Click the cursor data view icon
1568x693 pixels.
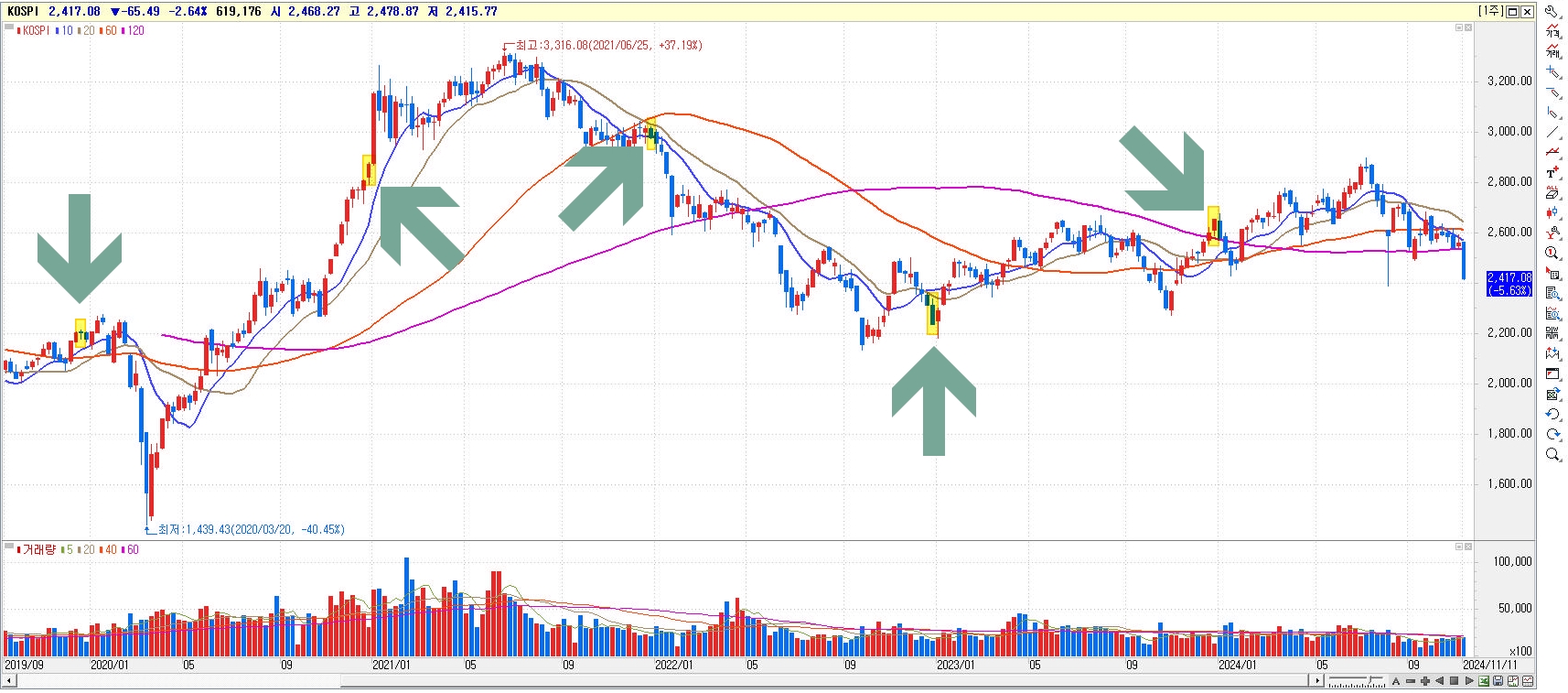coord(1552,272)
